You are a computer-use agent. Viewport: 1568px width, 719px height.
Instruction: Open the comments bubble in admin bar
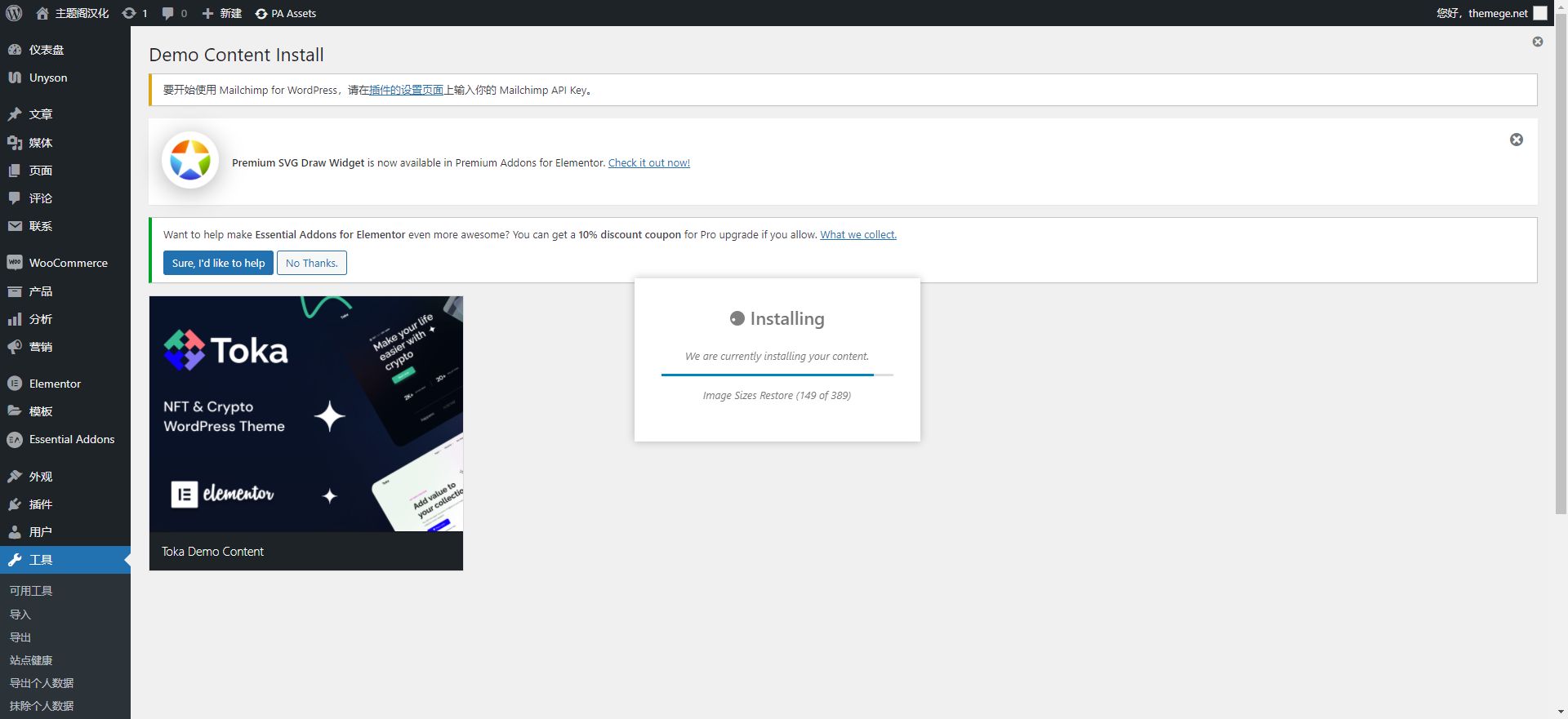[167, 13]
